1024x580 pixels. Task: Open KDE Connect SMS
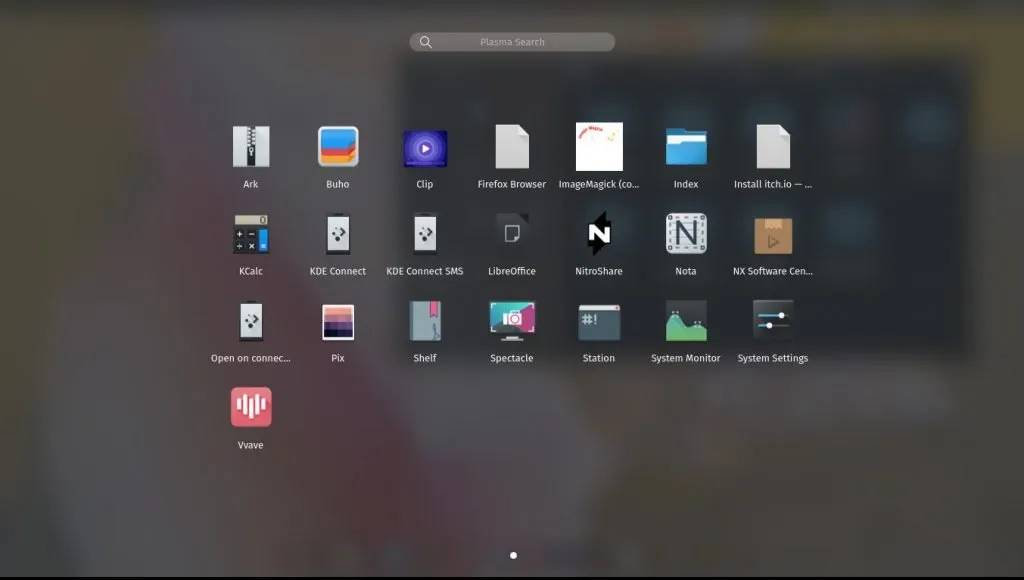point(424,235)
